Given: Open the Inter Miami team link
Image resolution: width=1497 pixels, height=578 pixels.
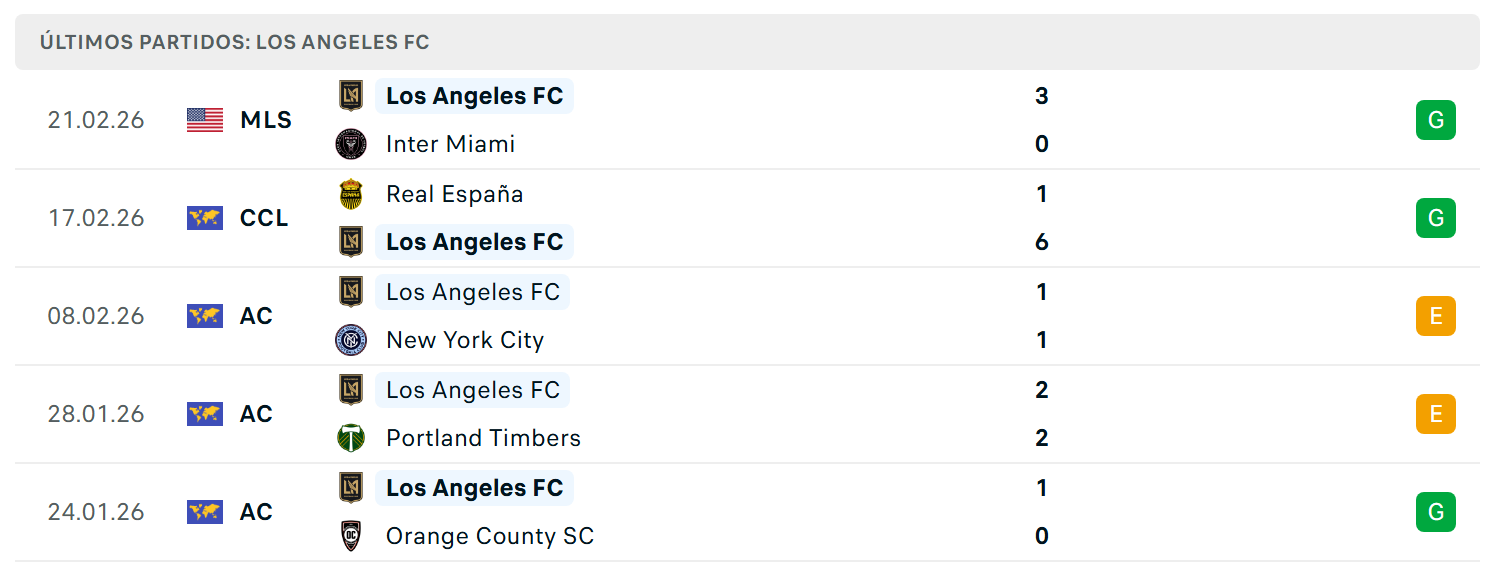Looking at the screenshot, I should coord(451,144).
